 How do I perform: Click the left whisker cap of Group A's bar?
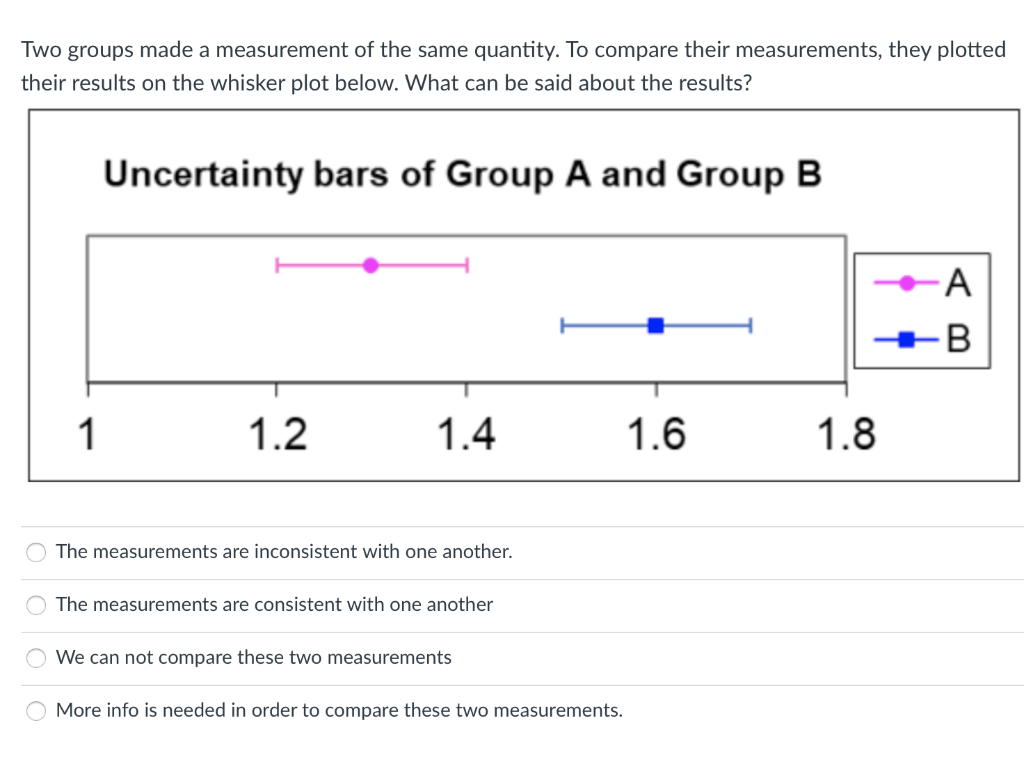(x=277, y=264)
